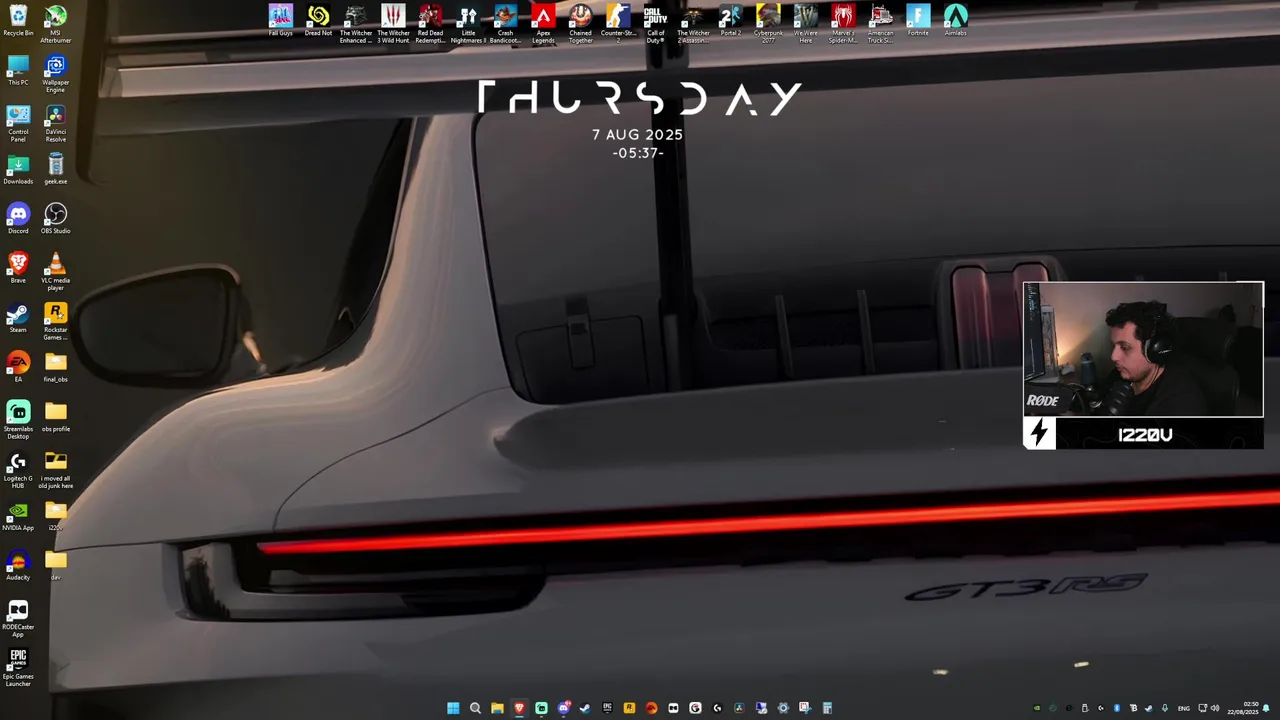Open the 'i moved all old junk here' folder
1280x720 pixels.
[56, 470]
